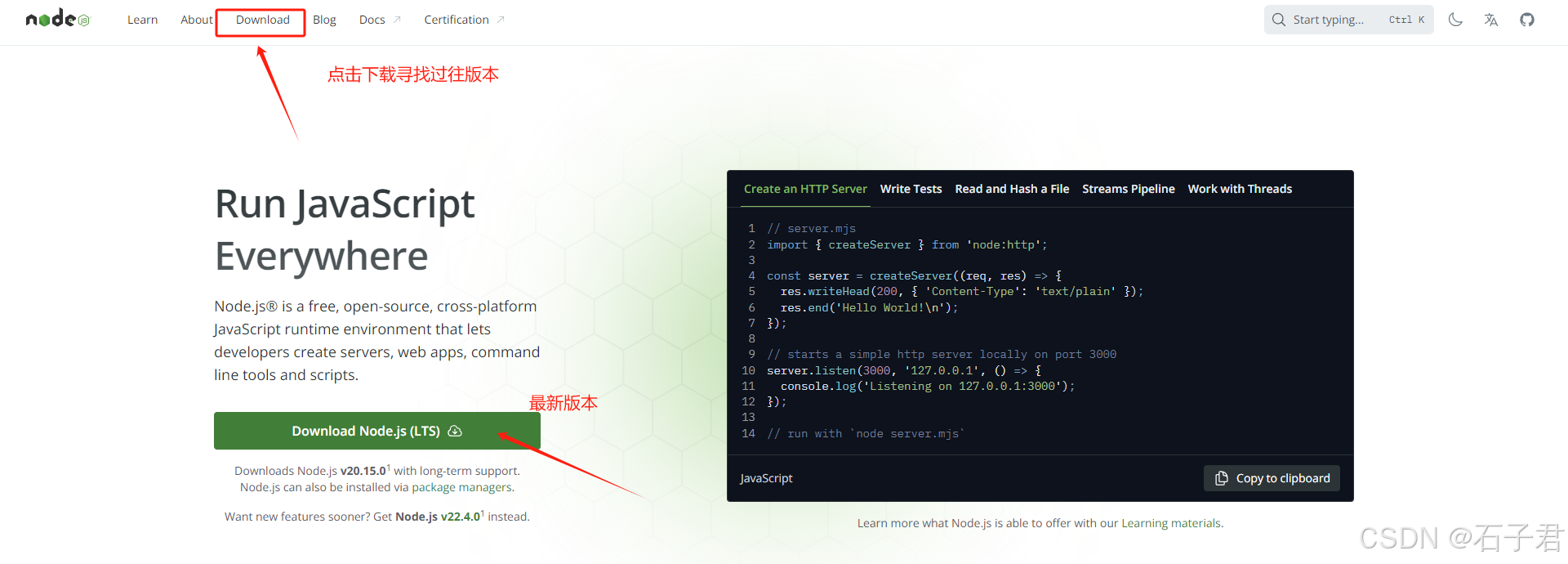The image size is (1568, 564).
Task: Click the v20.15.0 version text
Action: (x=363, y=471)
